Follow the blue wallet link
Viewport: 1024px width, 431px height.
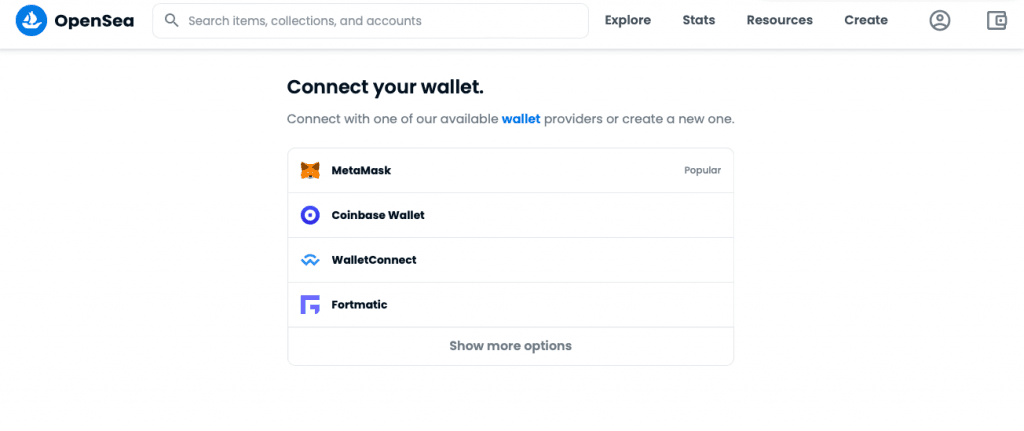coord(521,118)
